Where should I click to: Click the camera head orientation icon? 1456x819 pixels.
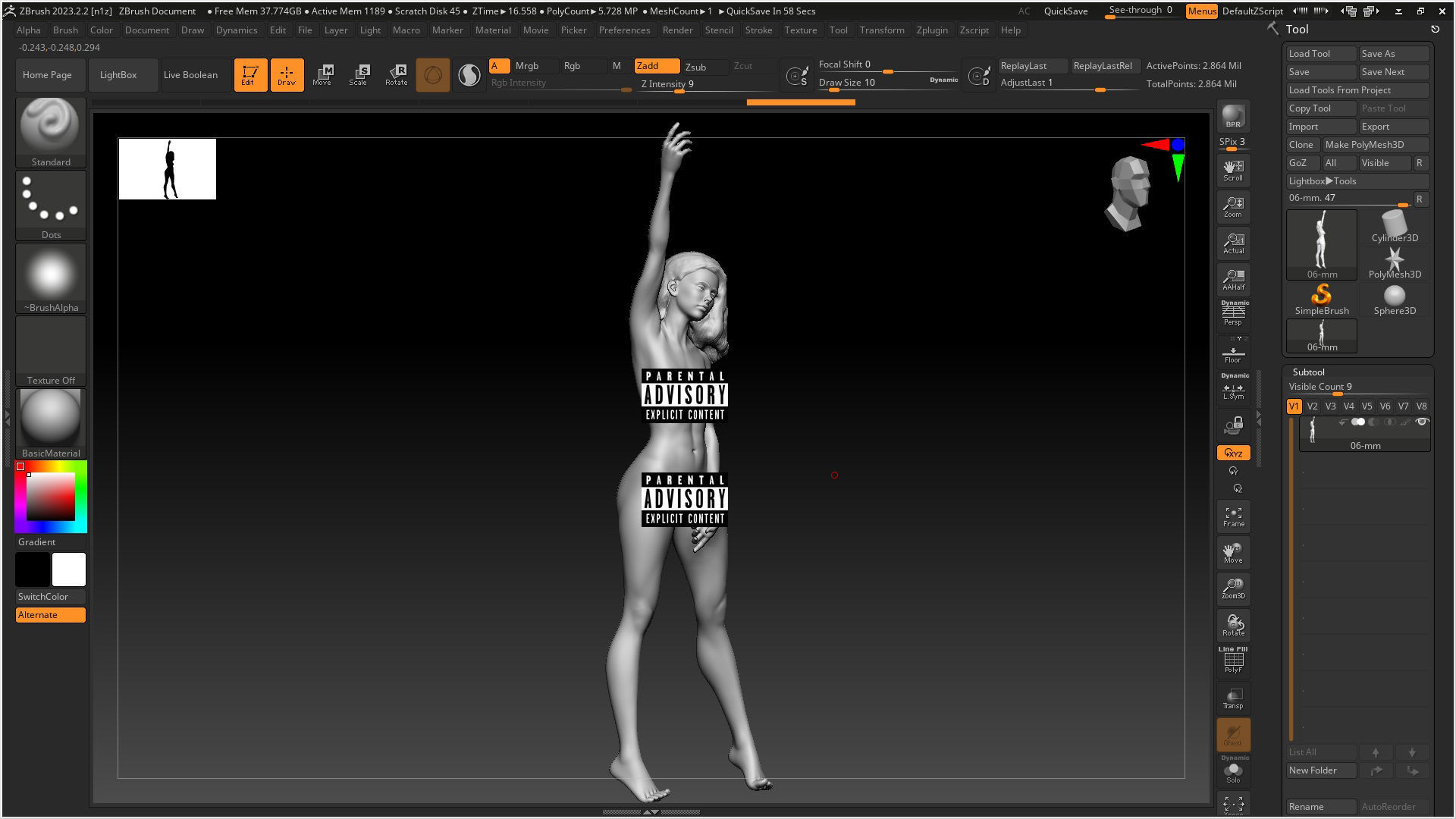[x=1129, y=193]
